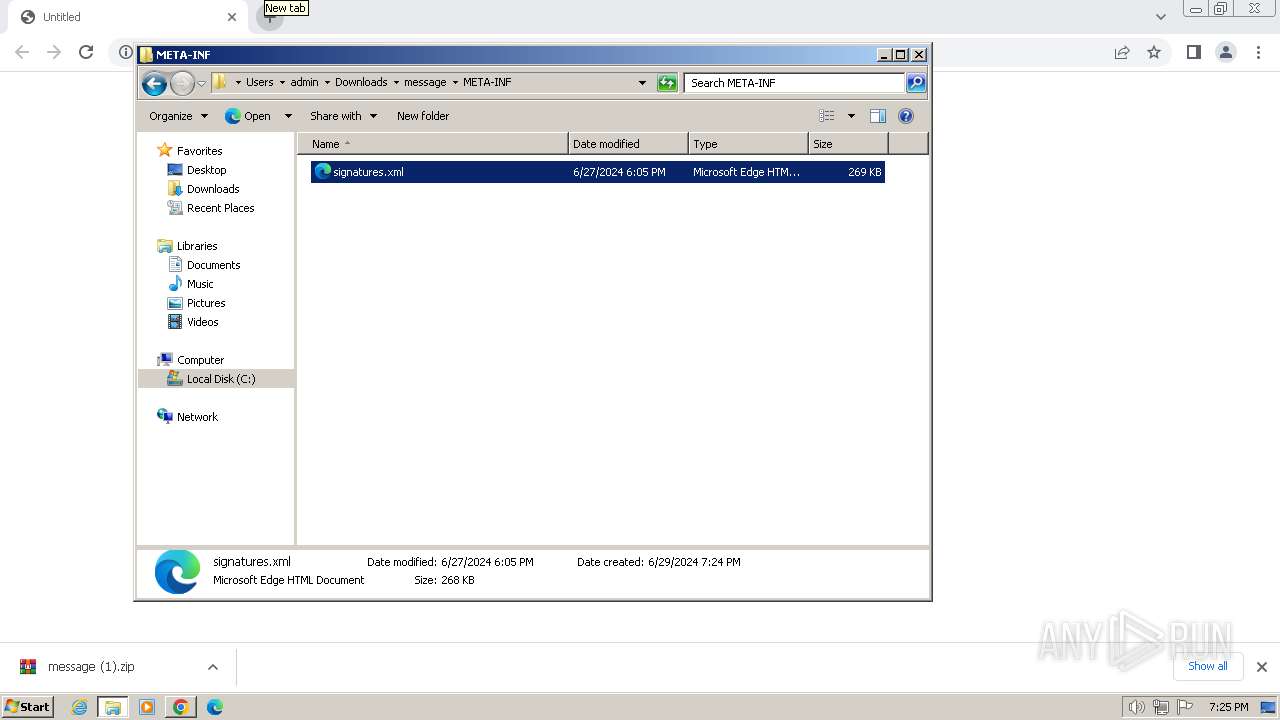This screenshot has width=1280, height=720.
Task: Bookmark this tab with the star
Action: 1154,52
